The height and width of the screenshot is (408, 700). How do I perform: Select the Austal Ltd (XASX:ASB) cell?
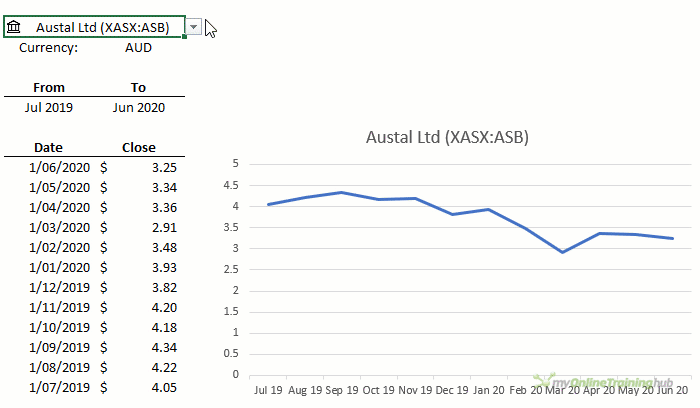94,27
